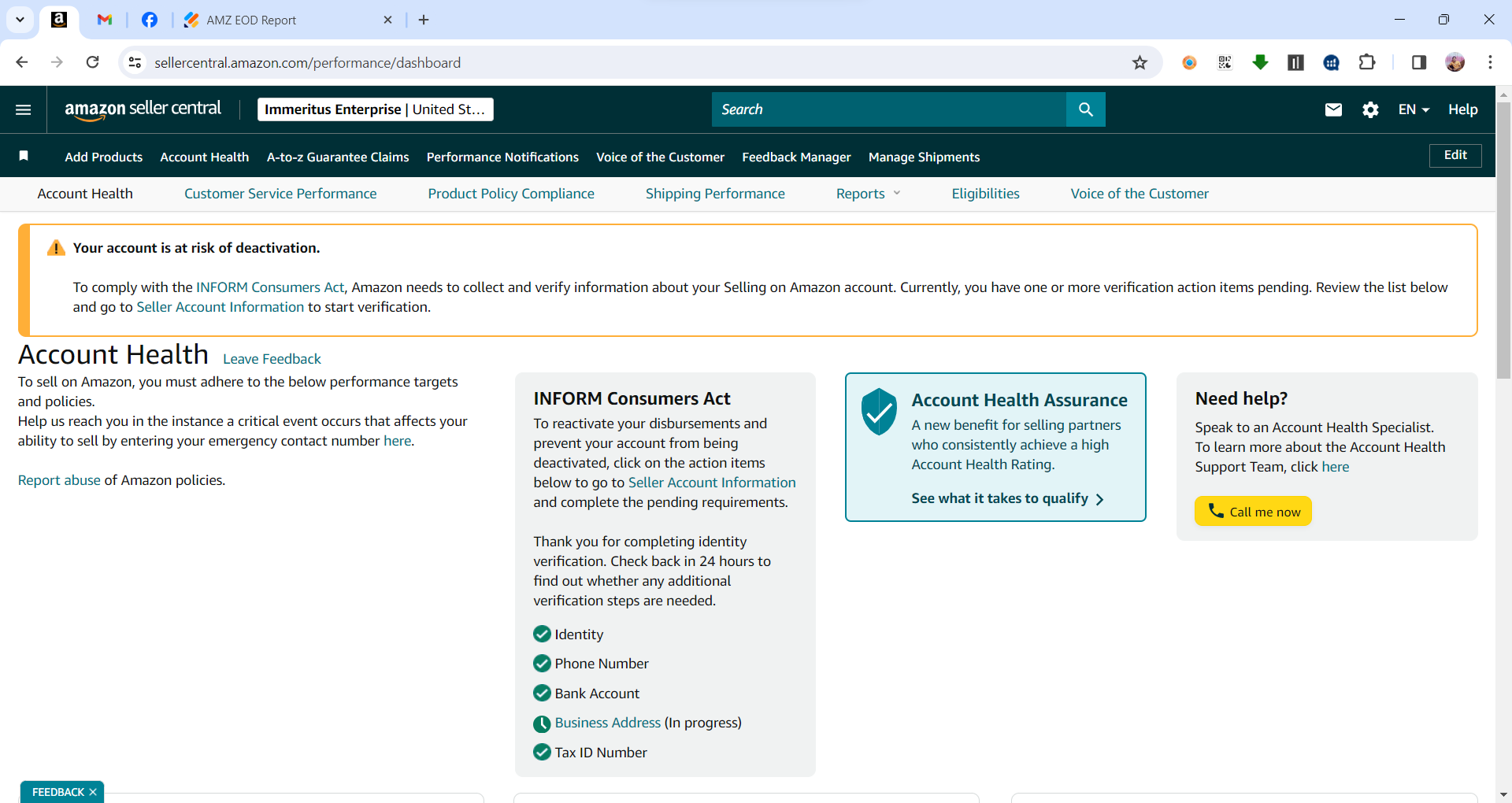1512x803 pixels.
Task: Open a new browser tab
Action: tap(424, 20)
